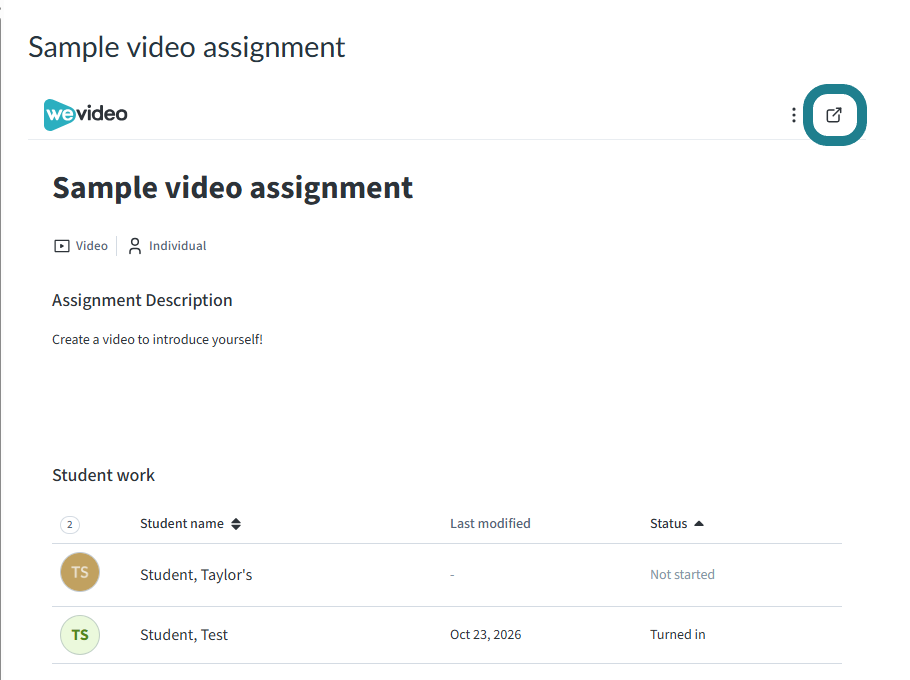Screen dimensions: 910x680
Task: Click 'Create a video to introduce yourself!' text
Action: (x=157, y=339)
